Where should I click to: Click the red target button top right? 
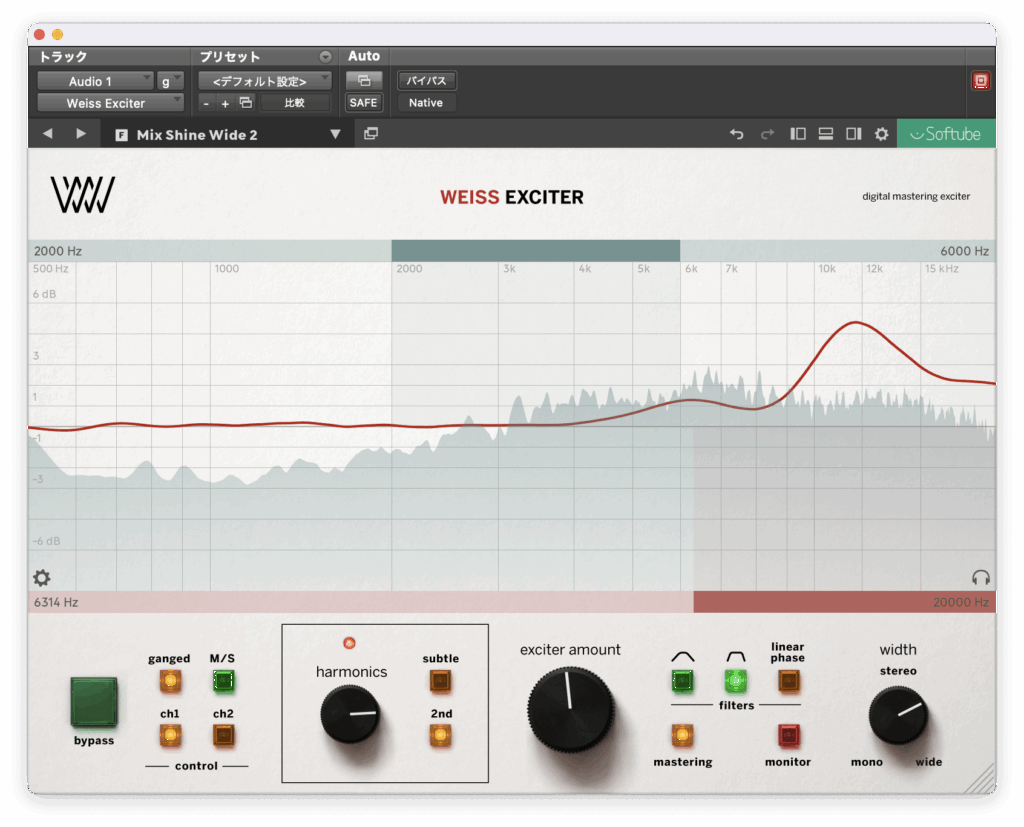(980, 81)
